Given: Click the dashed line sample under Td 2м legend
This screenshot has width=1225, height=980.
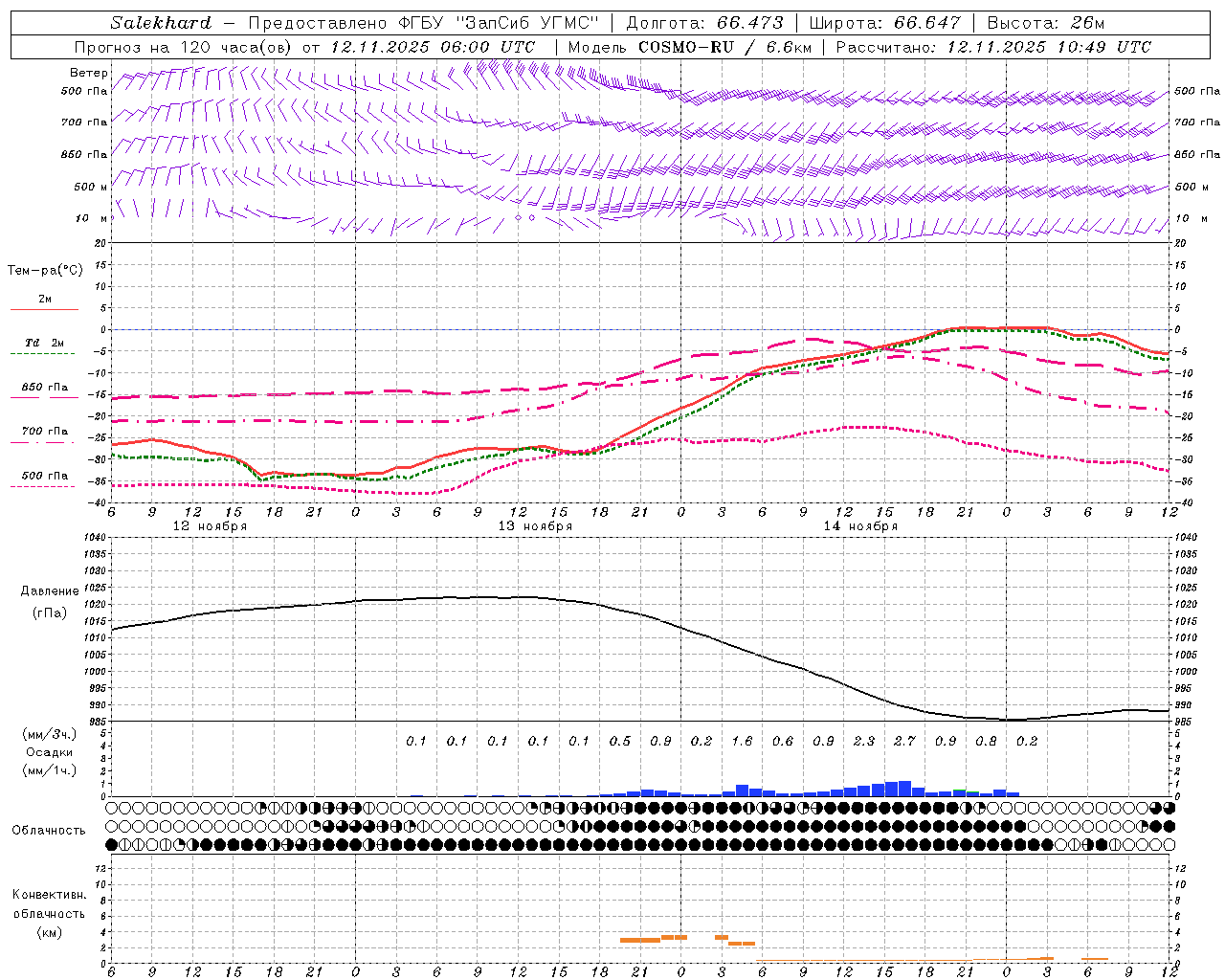Looking at the screenshot, I should (x=43, y=354).
